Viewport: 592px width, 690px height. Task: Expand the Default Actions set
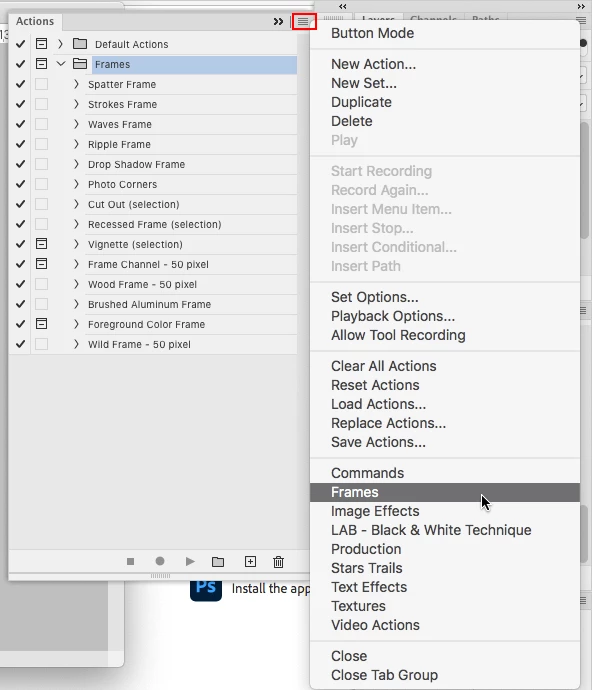tap(60, 44)
